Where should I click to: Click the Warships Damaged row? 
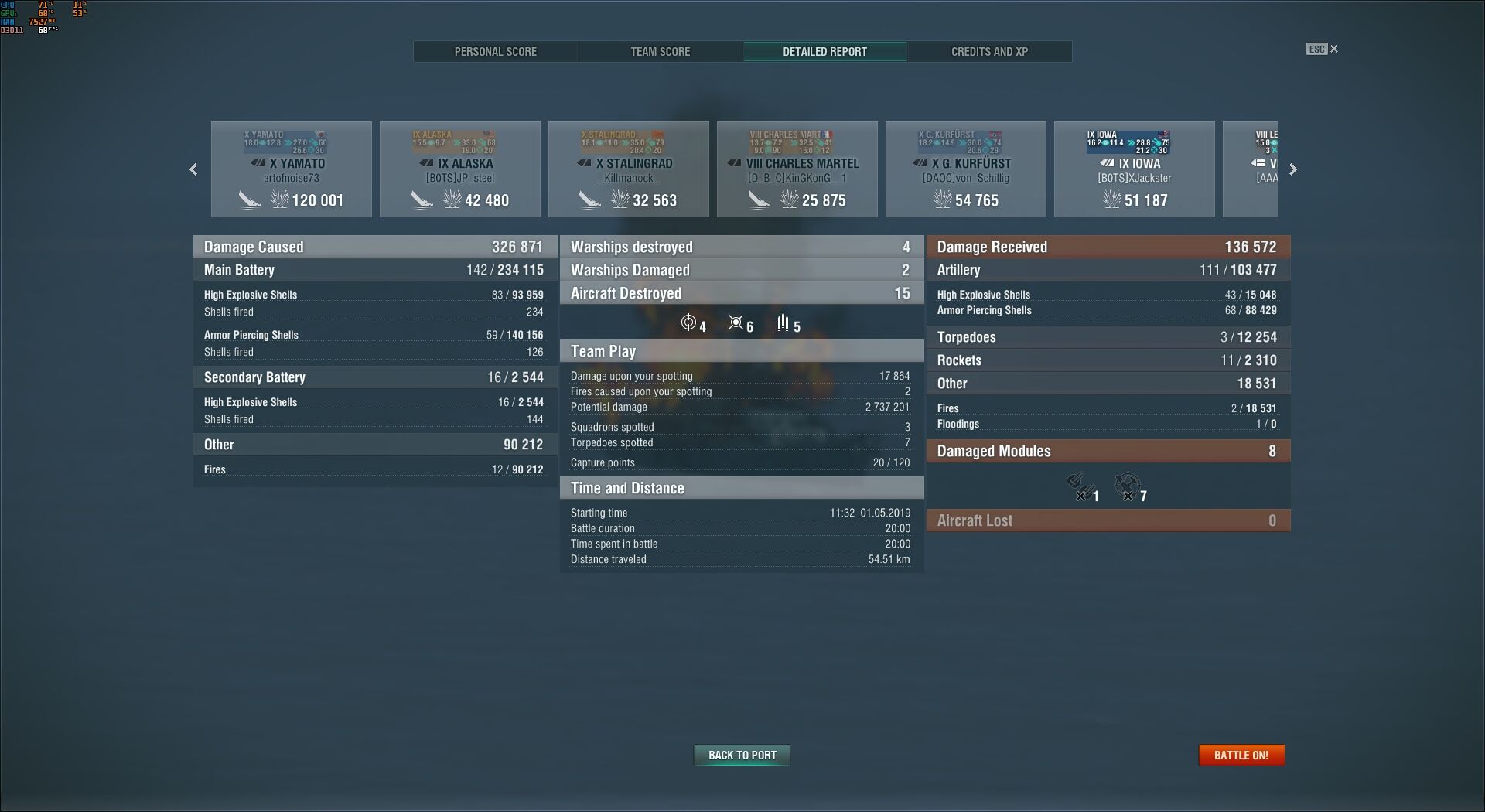tap(742, 270)
